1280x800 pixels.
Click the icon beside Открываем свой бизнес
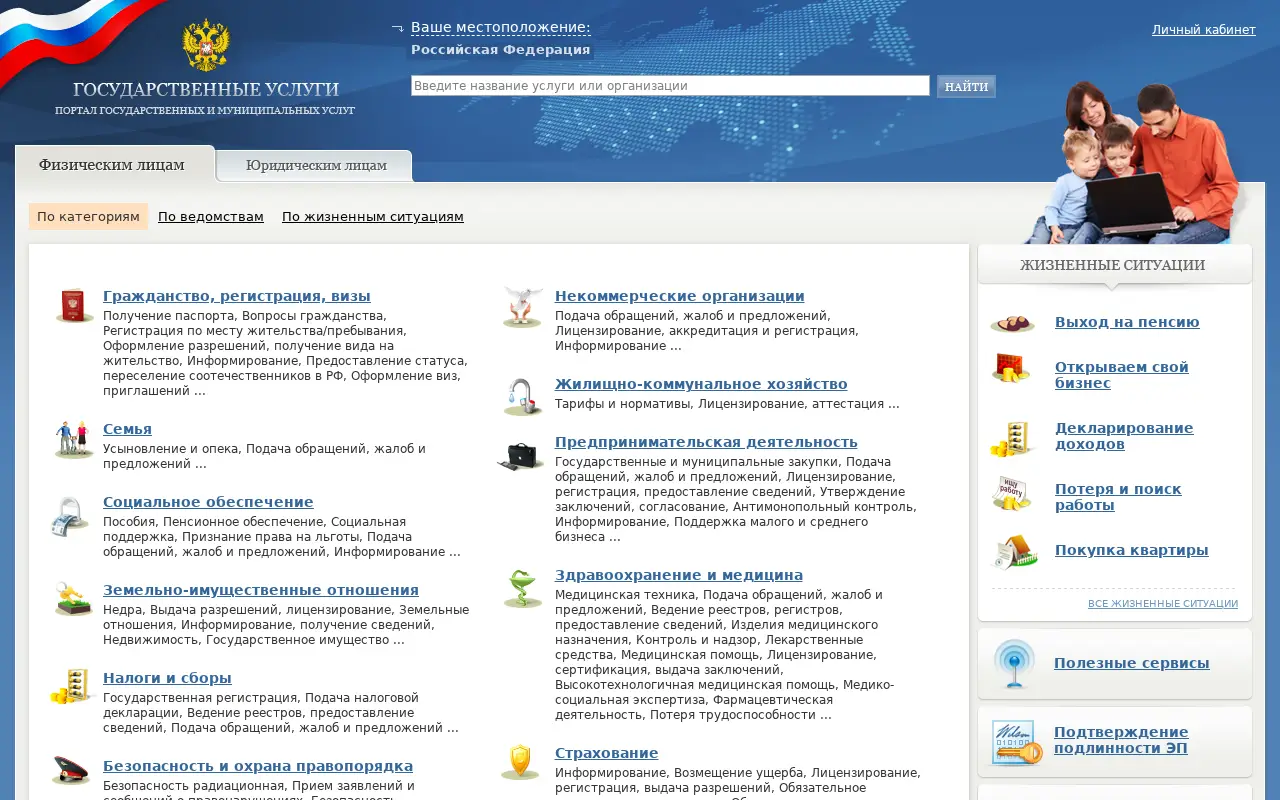click(1011, 368)
